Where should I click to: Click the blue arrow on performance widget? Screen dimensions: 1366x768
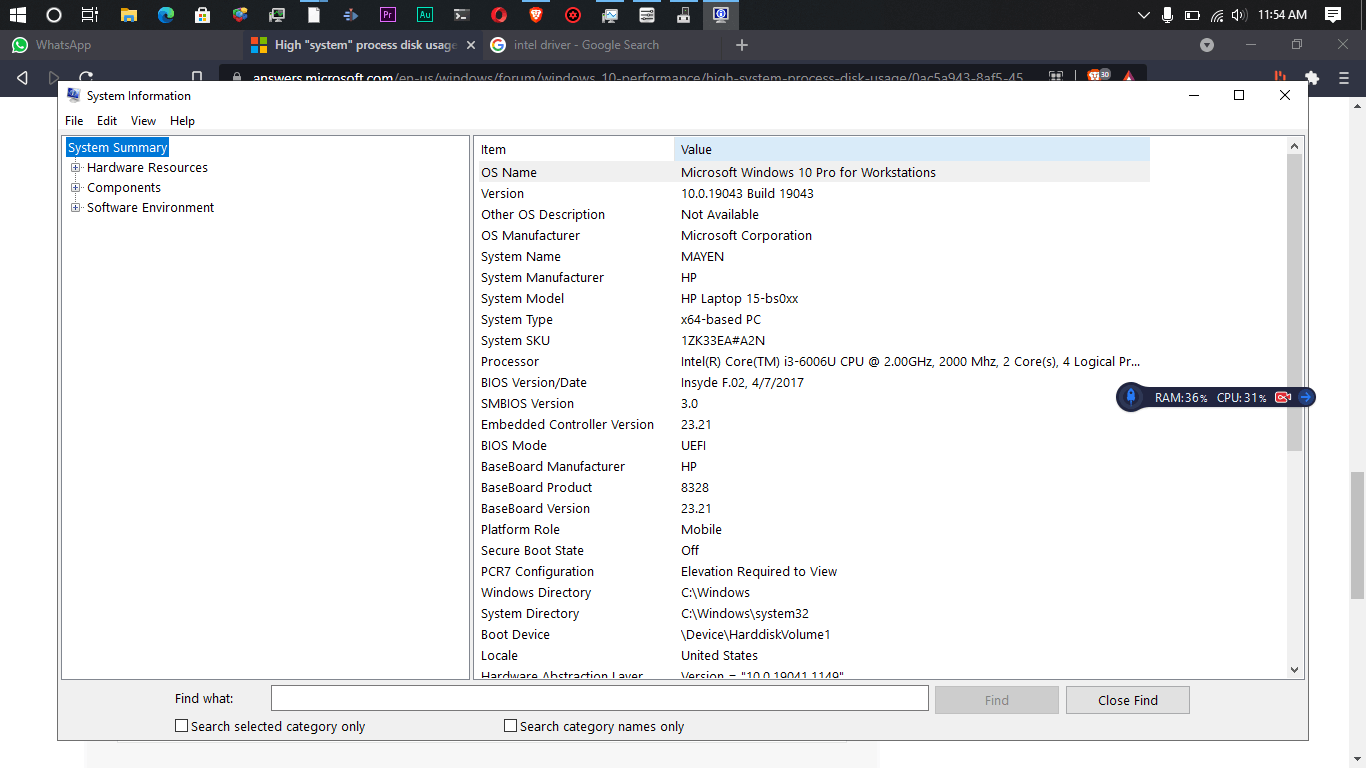pyautogui.click(x=1305, y=397)
